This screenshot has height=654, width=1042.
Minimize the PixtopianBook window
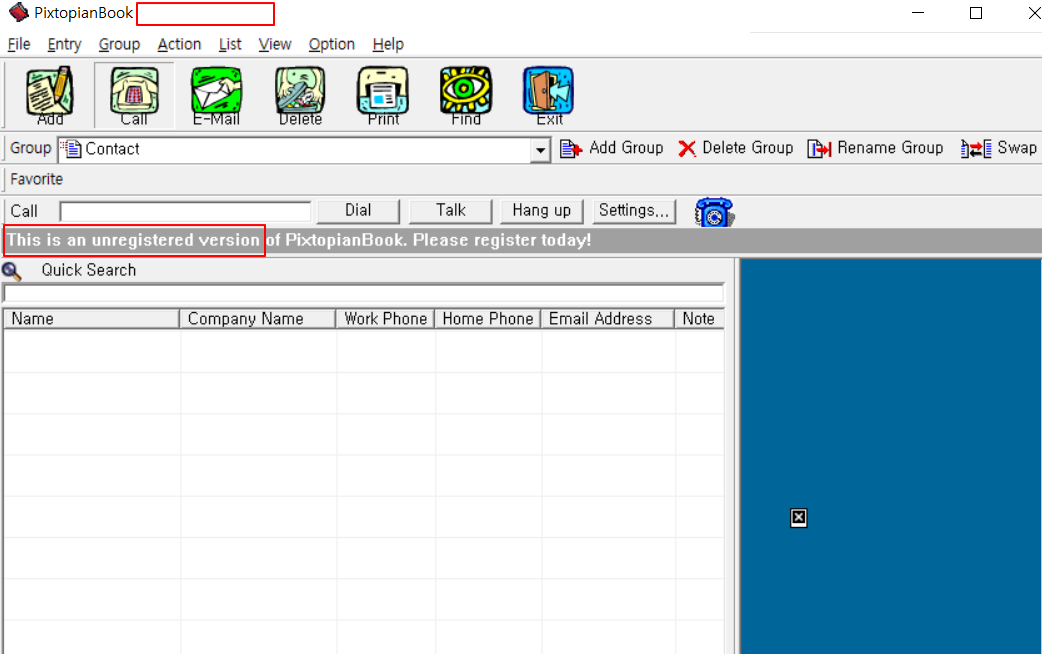918,13
